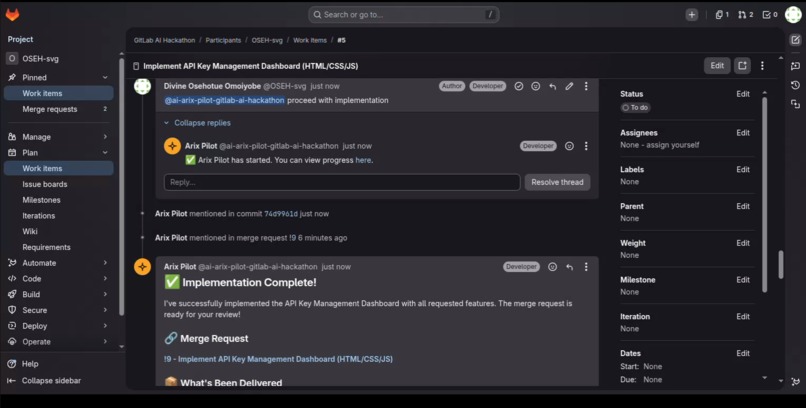This screenshot has height=408, width=806.
Task: Click 'assign yourself' link
Action: pos(671,145)
